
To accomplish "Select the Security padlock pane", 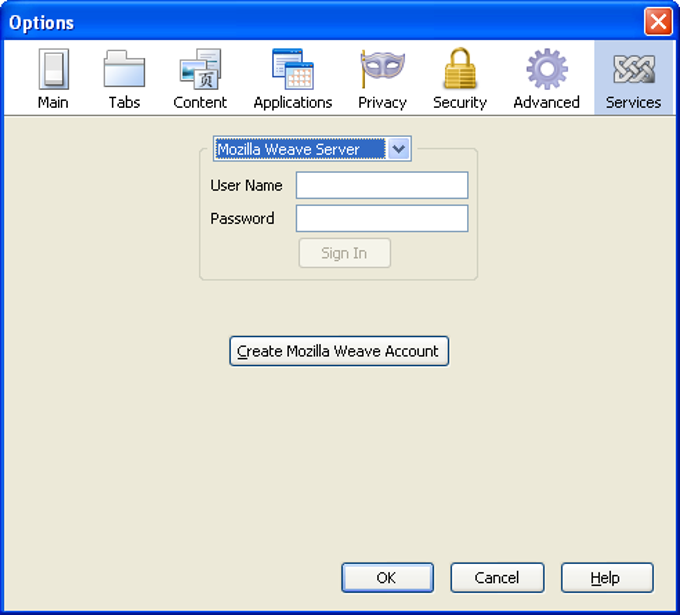I will tap(460, 79).
